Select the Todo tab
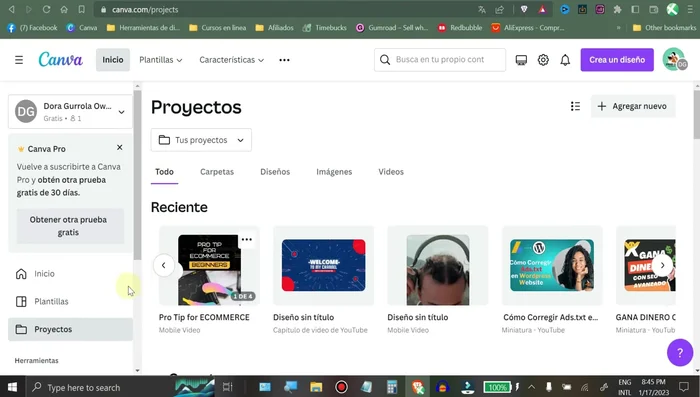Viewport: 700px width, 397px height. point(164,172)
